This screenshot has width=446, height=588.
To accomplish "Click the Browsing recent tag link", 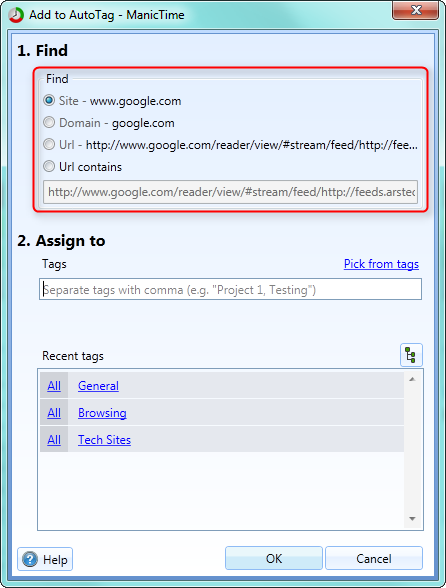I will point(102,413).
